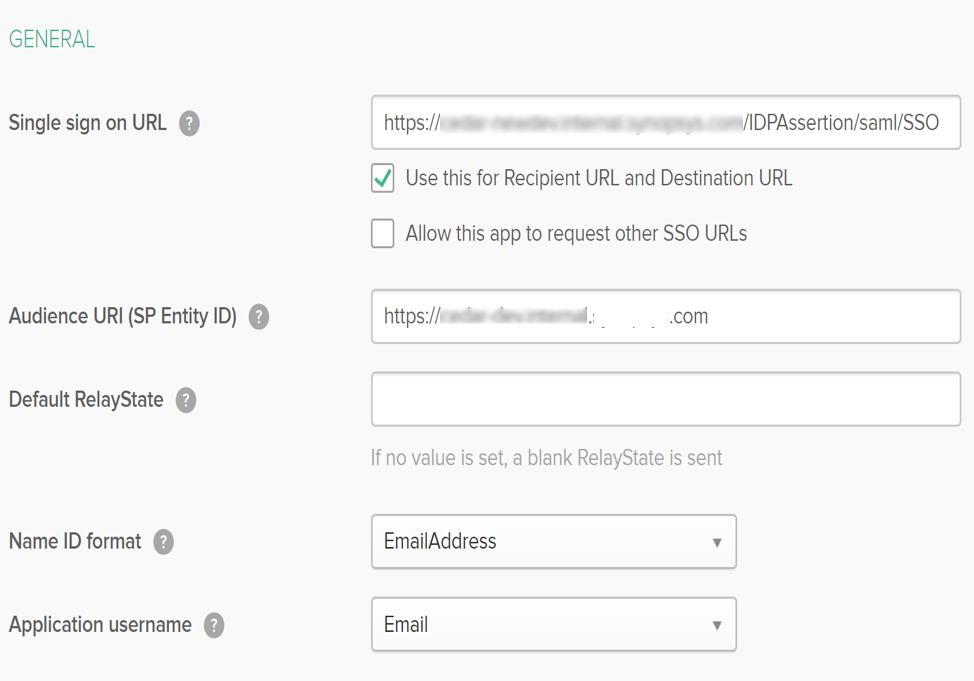This screenshot has width=974, height=681.
Task: Focus the empty Default RelayState field
Action: coord(666,399)
